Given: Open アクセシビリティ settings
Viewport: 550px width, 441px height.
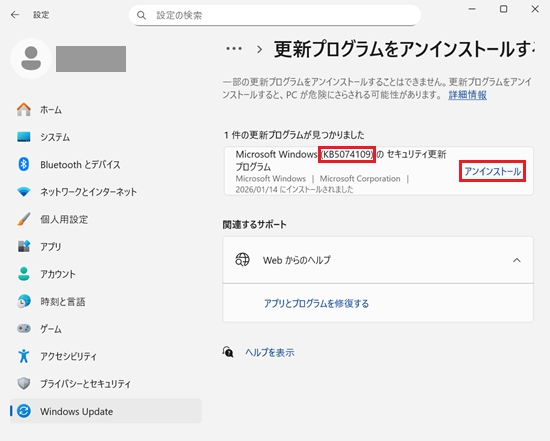Looking at the screenshot, I should (106, 356).
